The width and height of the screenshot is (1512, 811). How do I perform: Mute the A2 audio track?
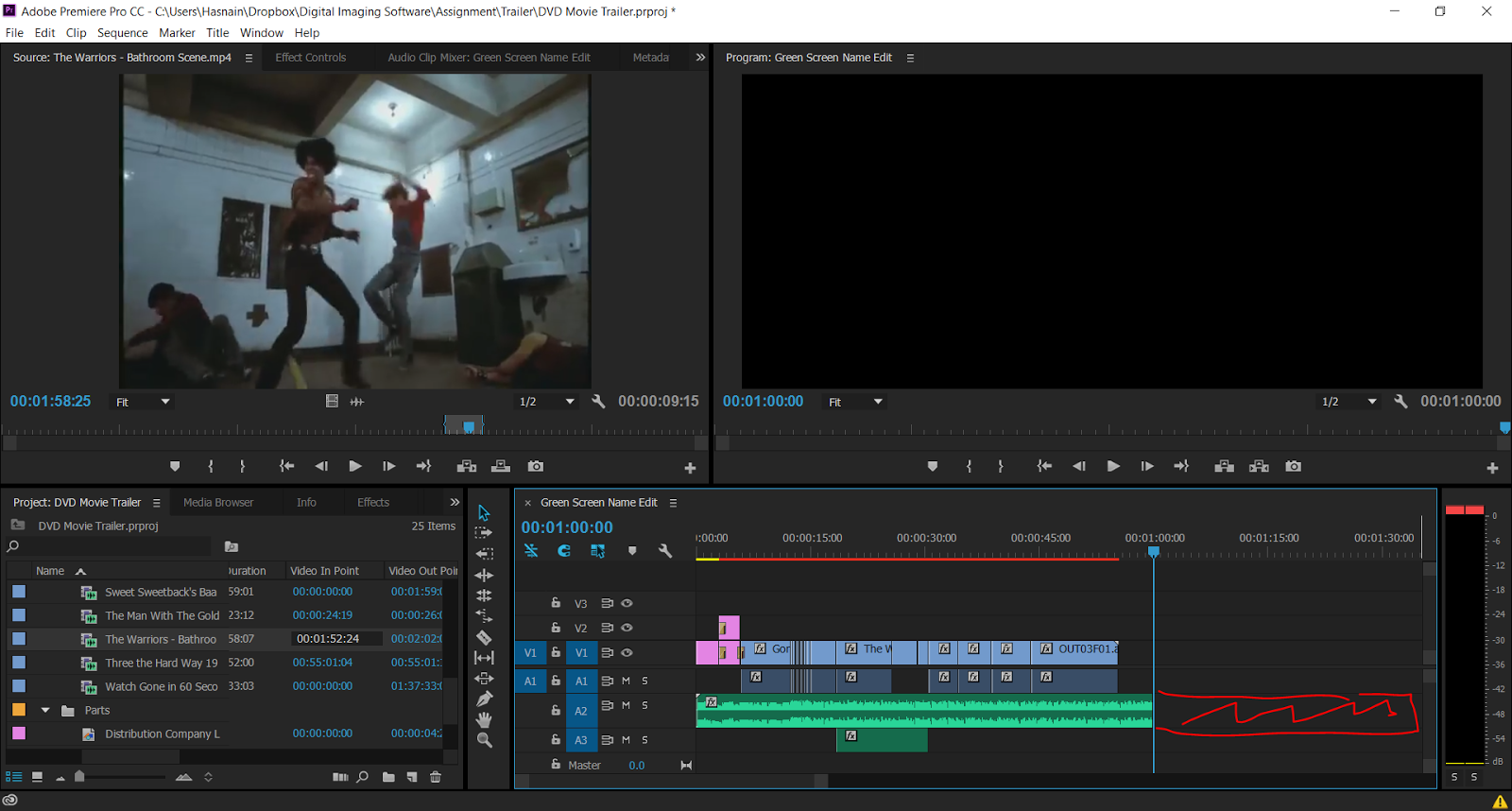click(x=626, y=705)
